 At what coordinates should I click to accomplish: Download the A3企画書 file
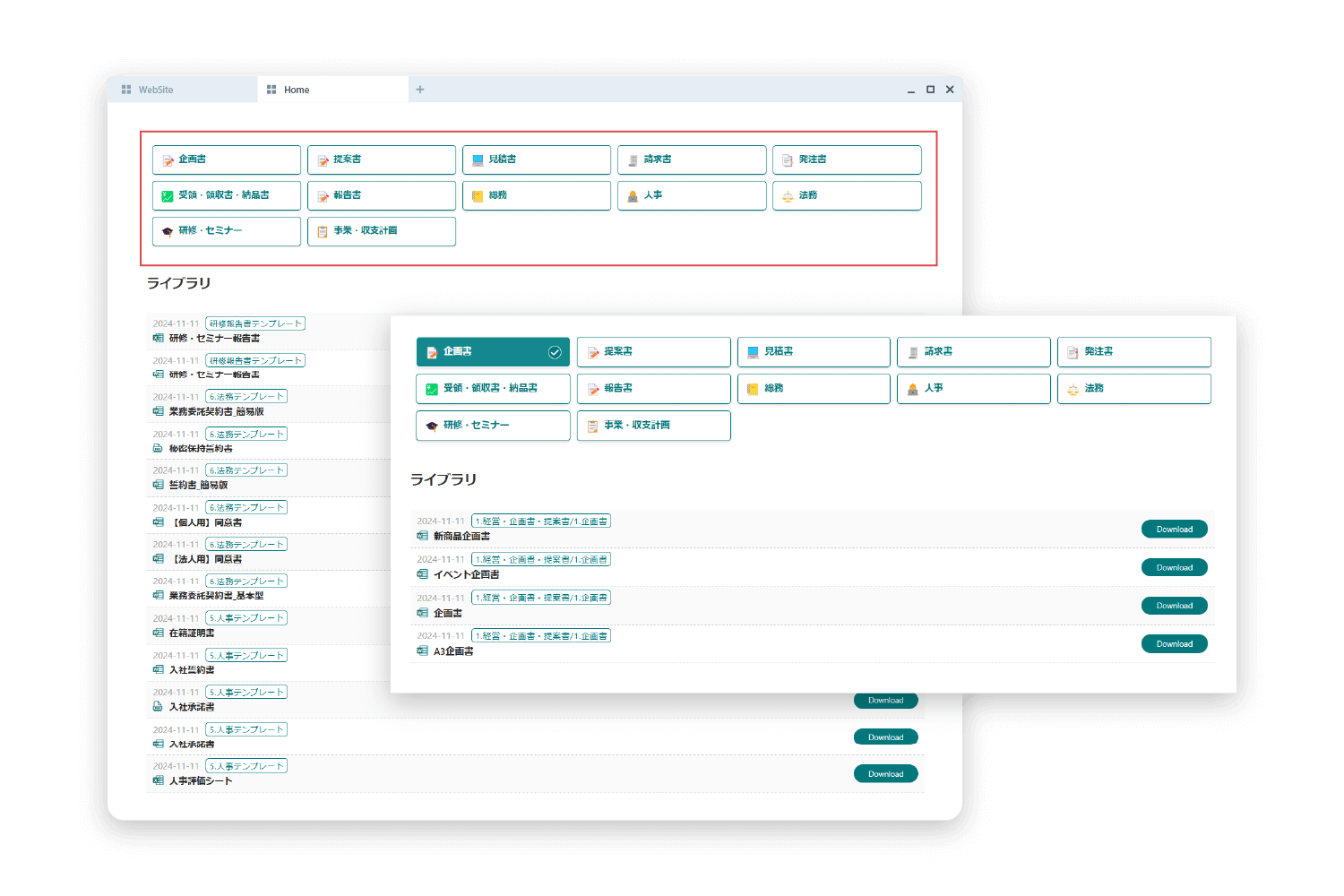pos(1174,644)
